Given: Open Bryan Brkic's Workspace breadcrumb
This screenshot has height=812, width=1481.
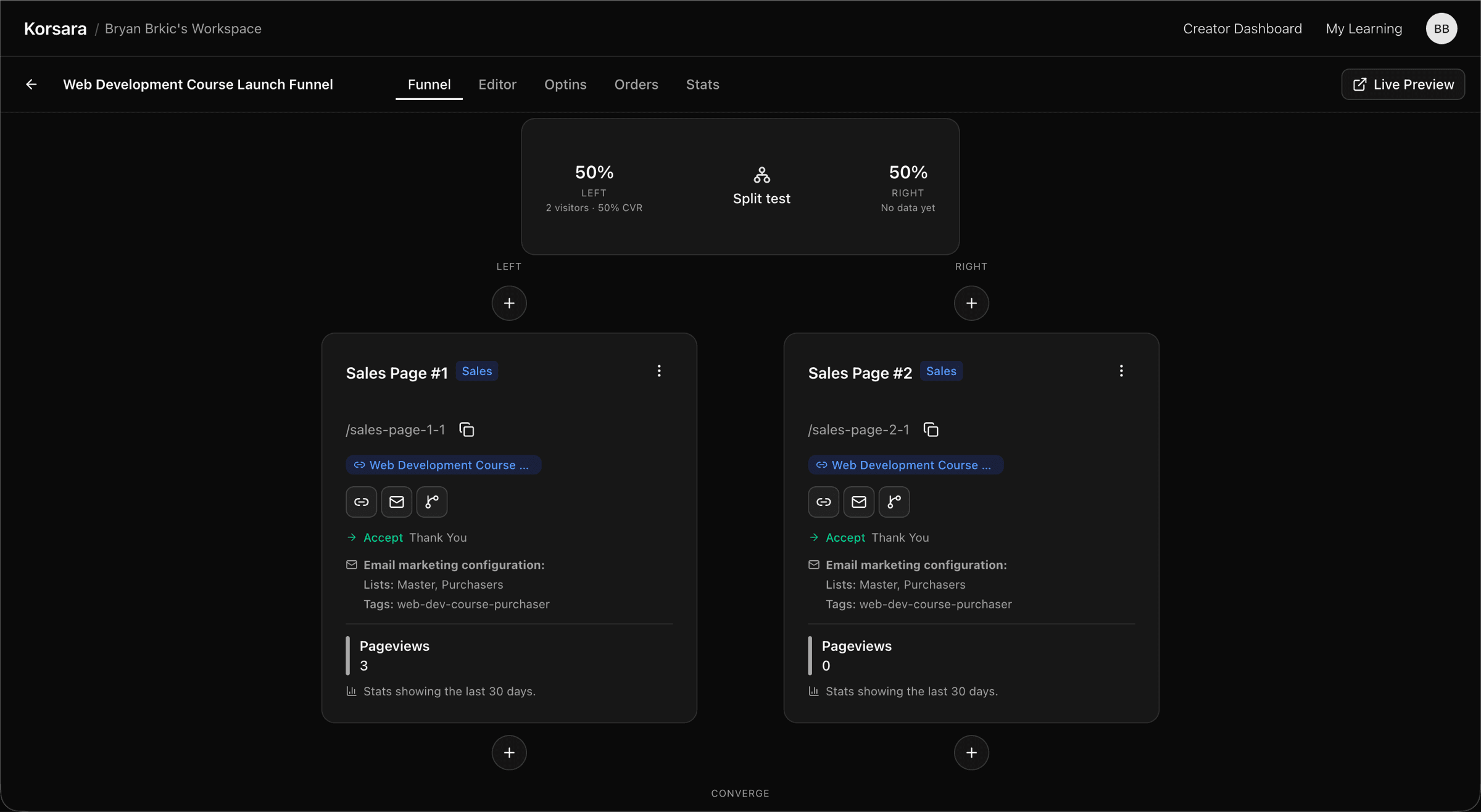Looking at the screenshot, I should [x=183, y=28].
